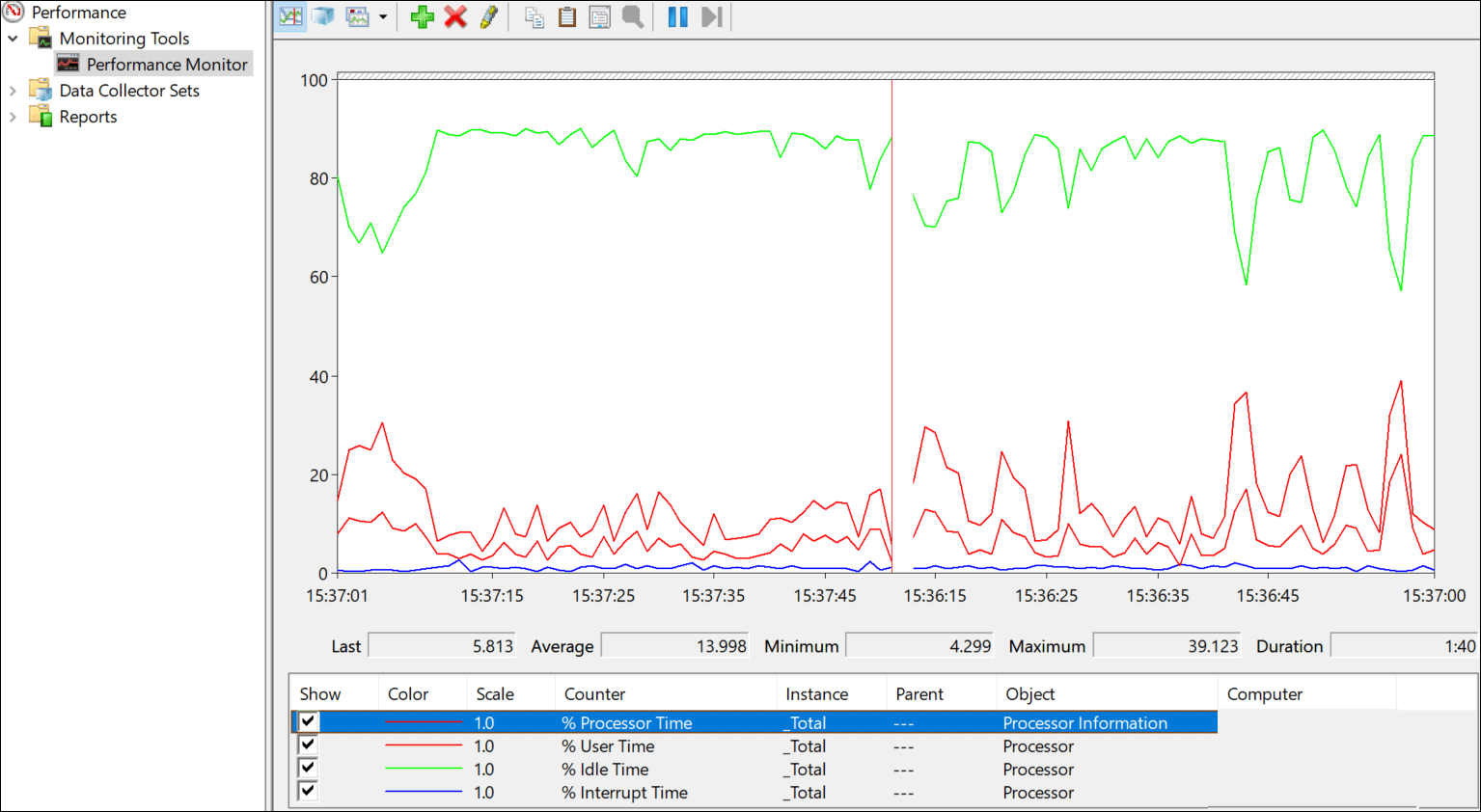Expand the Reports node
The image size is (1481, 812).
(x=13, y=116)
